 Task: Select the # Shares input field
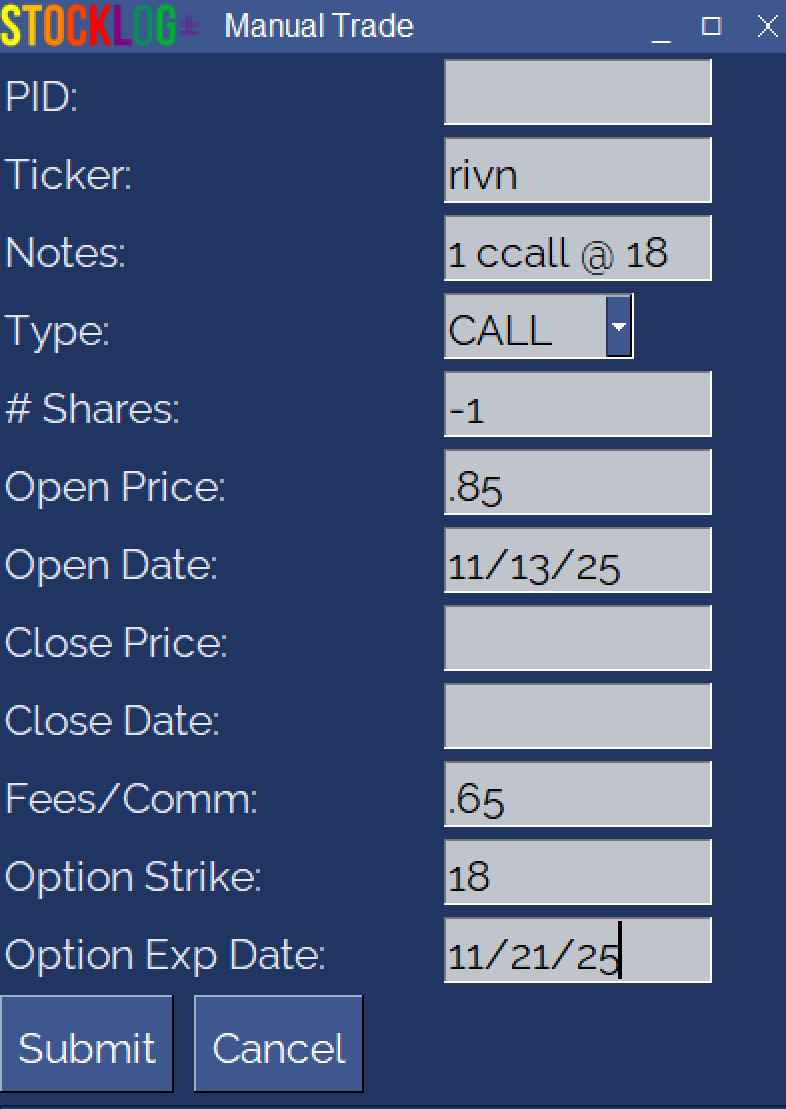pos(577,404)
